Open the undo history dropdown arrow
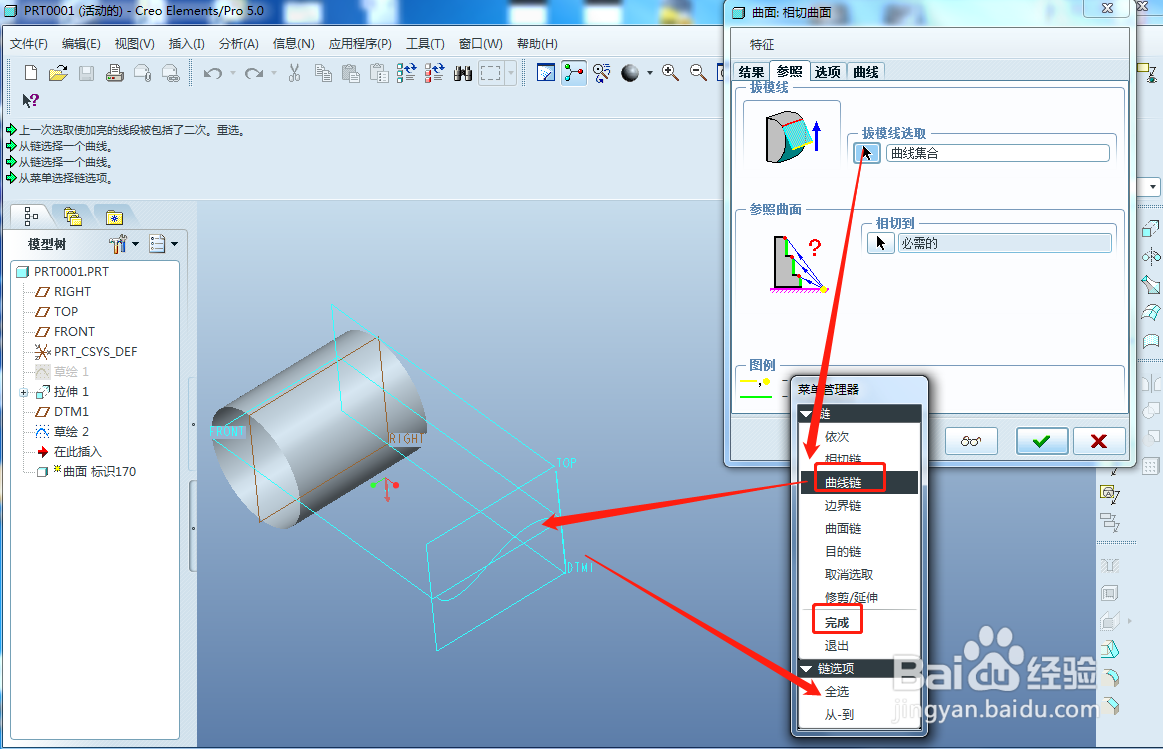 (233, 73)
